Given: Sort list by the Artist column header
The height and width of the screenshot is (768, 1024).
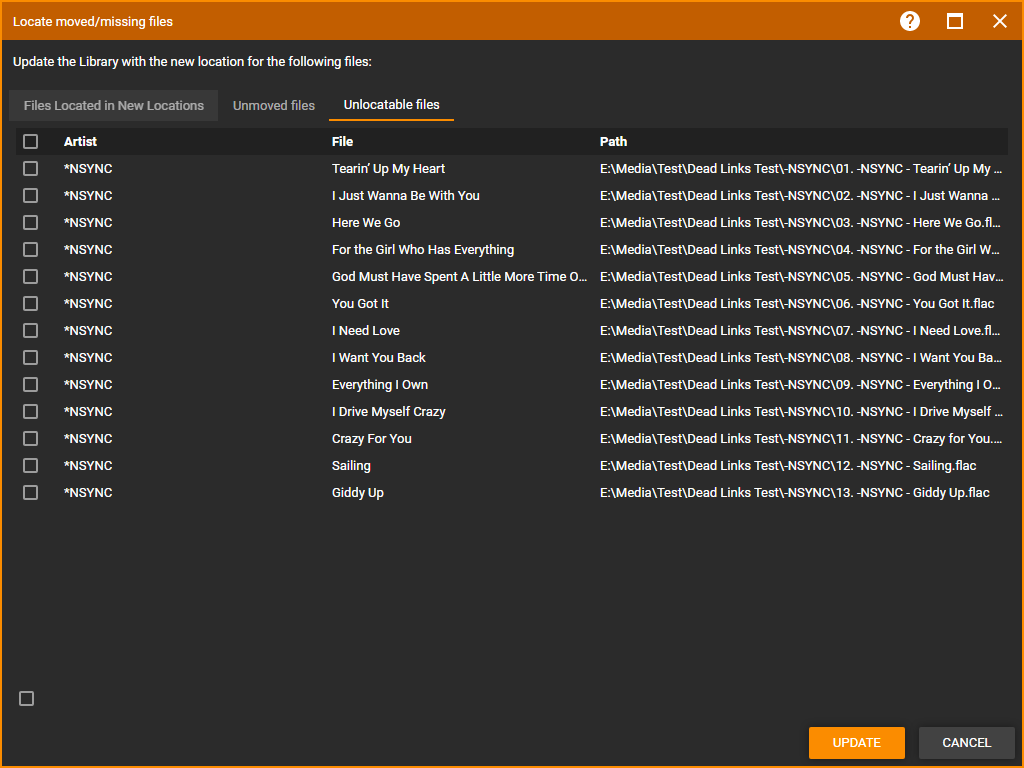Looking at the screenshot, I should coord(80,142).
